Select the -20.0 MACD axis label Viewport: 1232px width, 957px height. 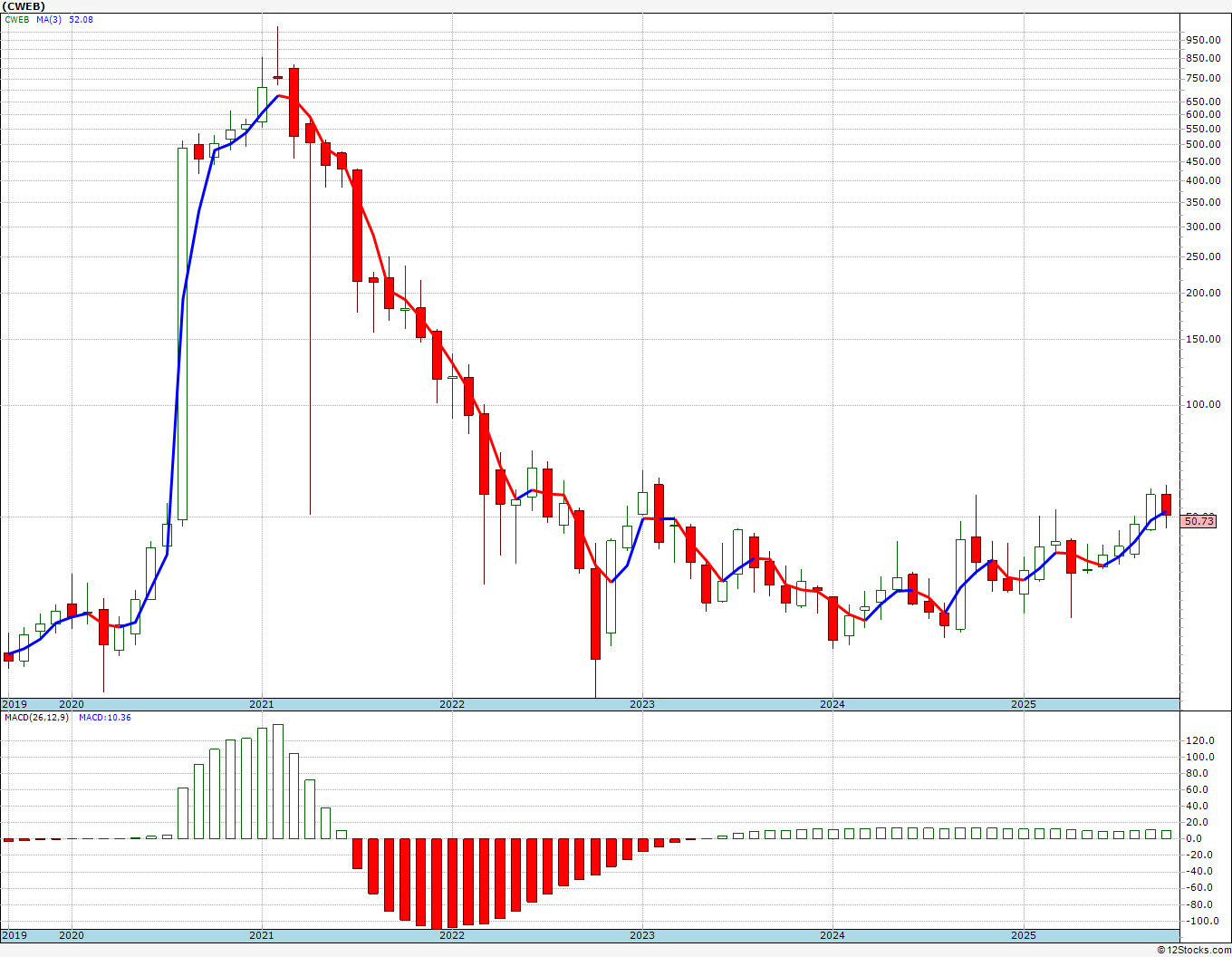coord(1198,855)
